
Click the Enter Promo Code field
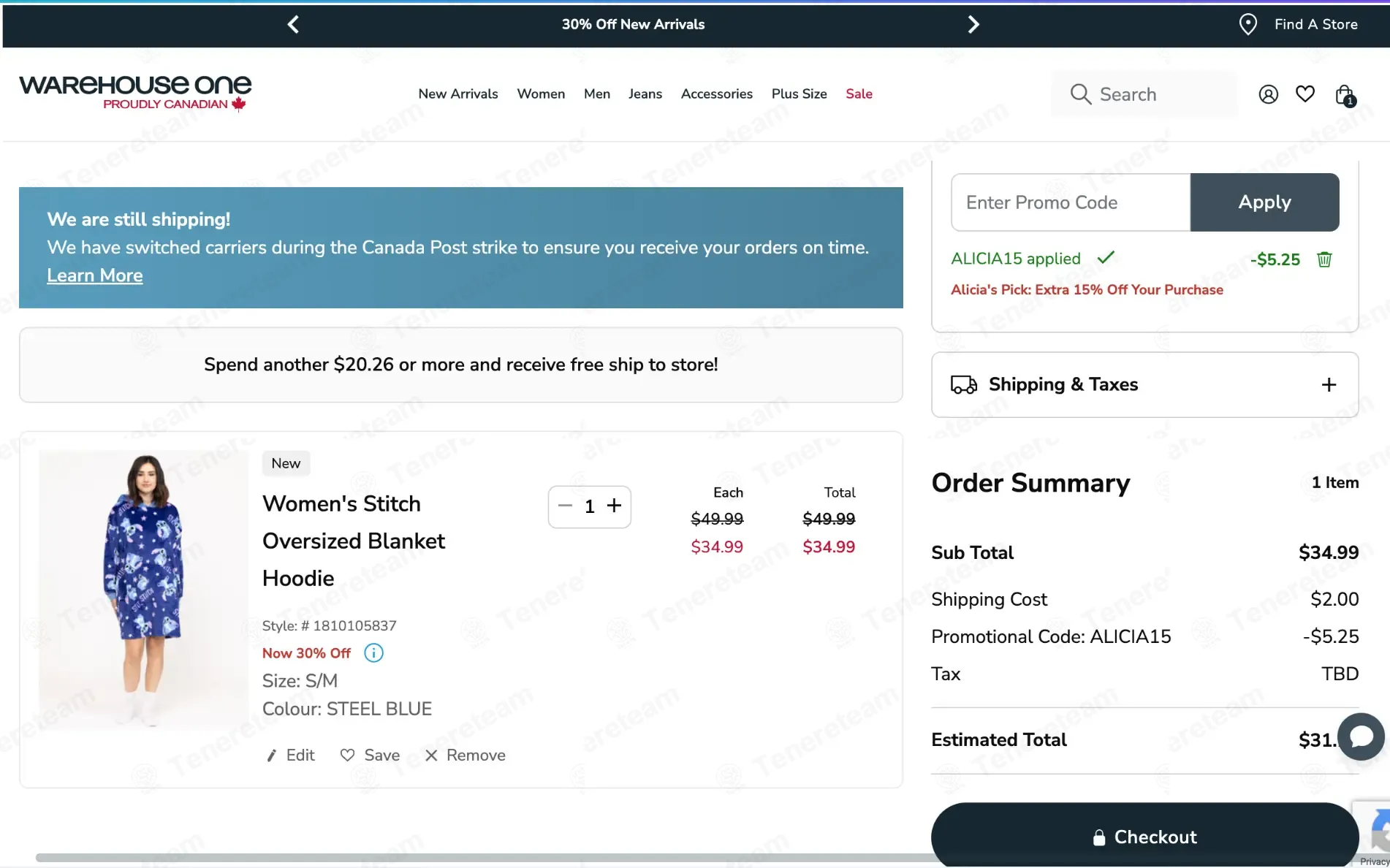1071,202
